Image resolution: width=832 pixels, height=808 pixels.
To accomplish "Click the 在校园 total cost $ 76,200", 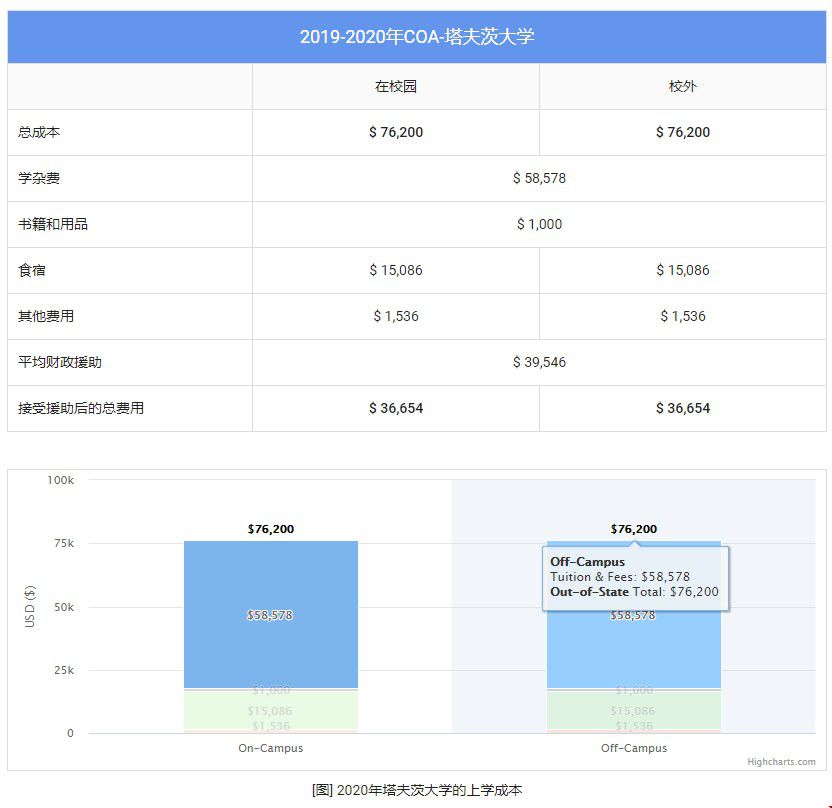I will [x=396, y=132].
